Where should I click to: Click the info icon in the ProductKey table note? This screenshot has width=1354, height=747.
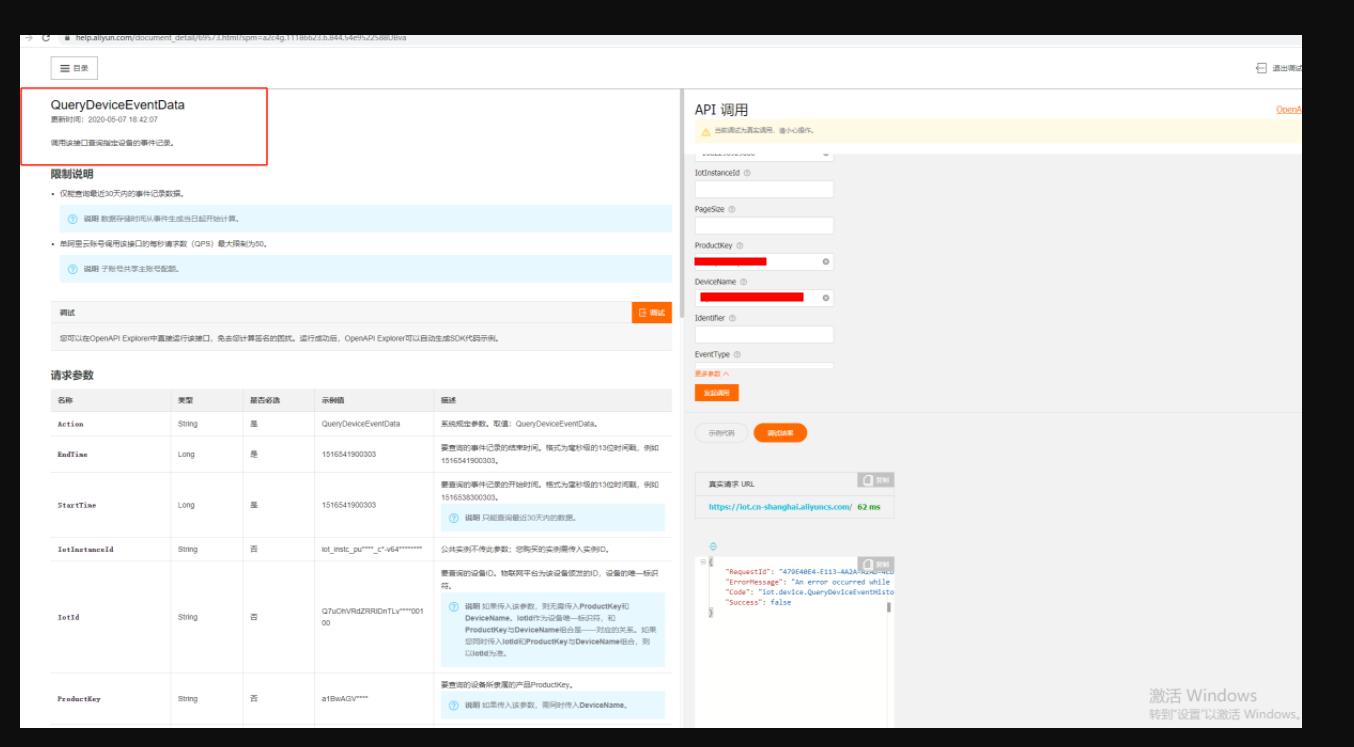[454, 705]
